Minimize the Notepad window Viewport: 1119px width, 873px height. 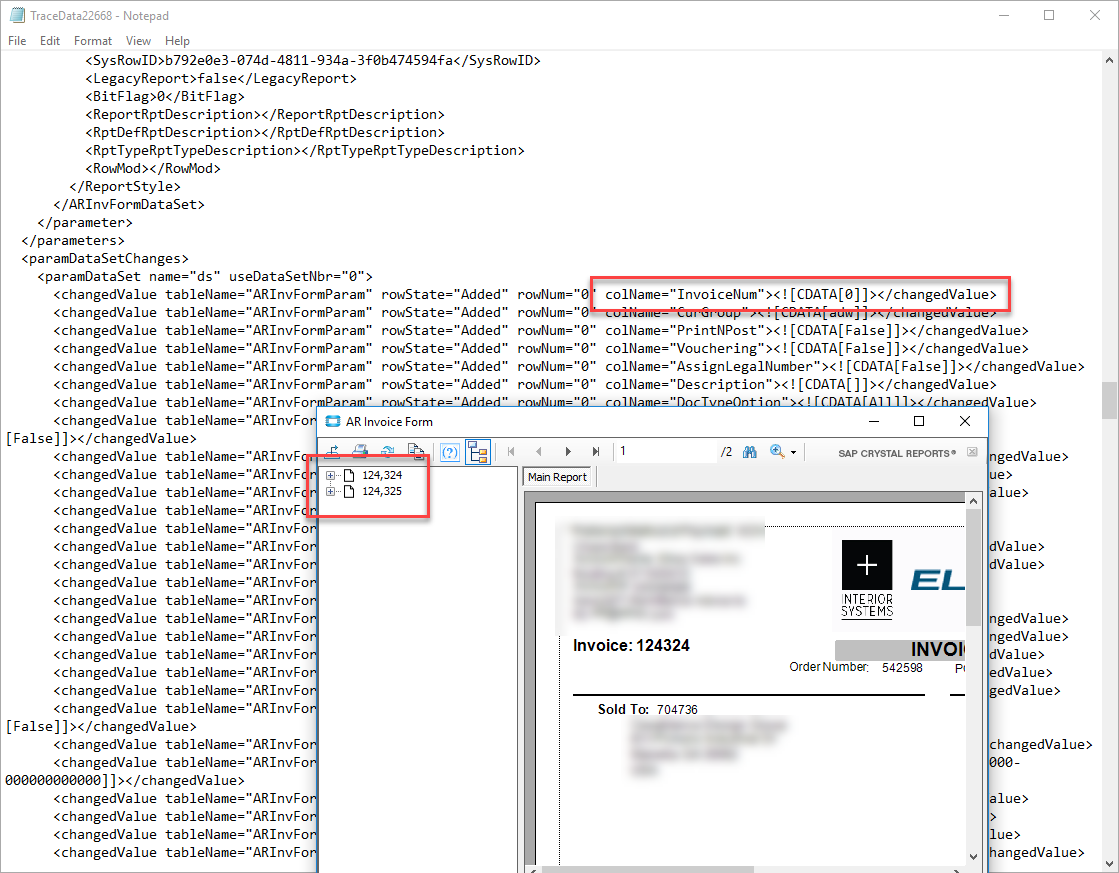tap(1004, 15)
